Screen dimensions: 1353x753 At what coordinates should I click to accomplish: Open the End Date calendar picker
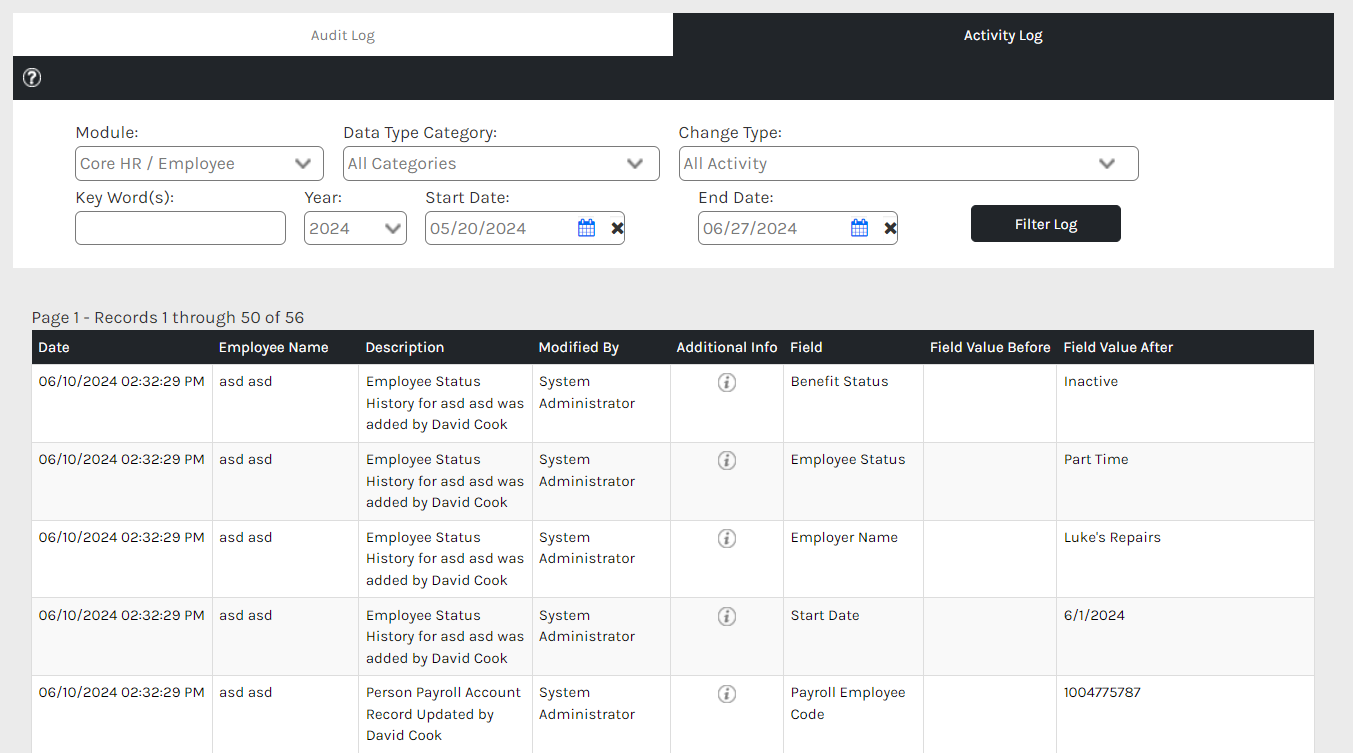pyautogui.click(x=860, y=228)
